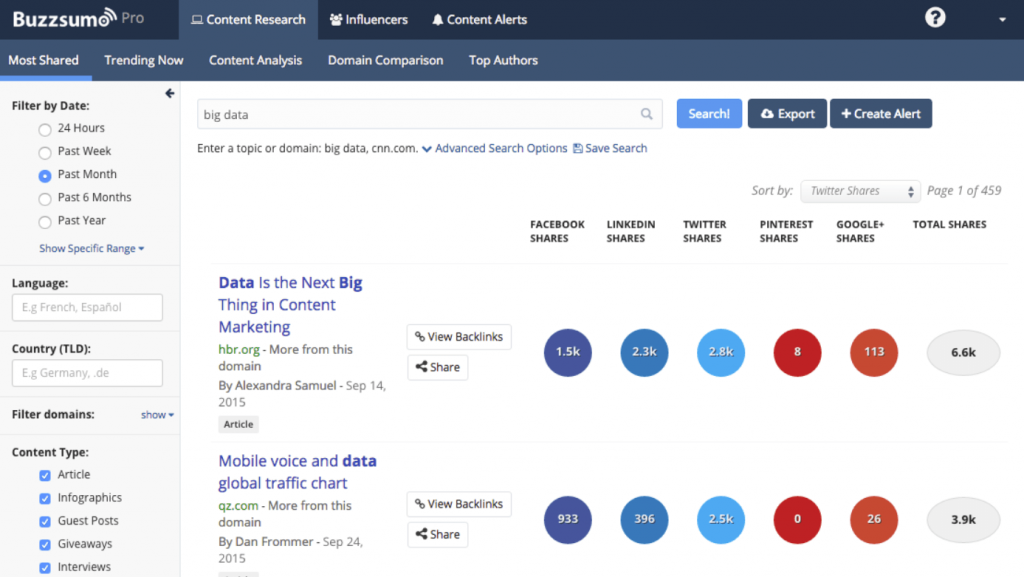The width and height of the screenshot is (1024, 577).
Task: Open the Sort by Twitter Shares dropdown
Action: coord(860,191)
